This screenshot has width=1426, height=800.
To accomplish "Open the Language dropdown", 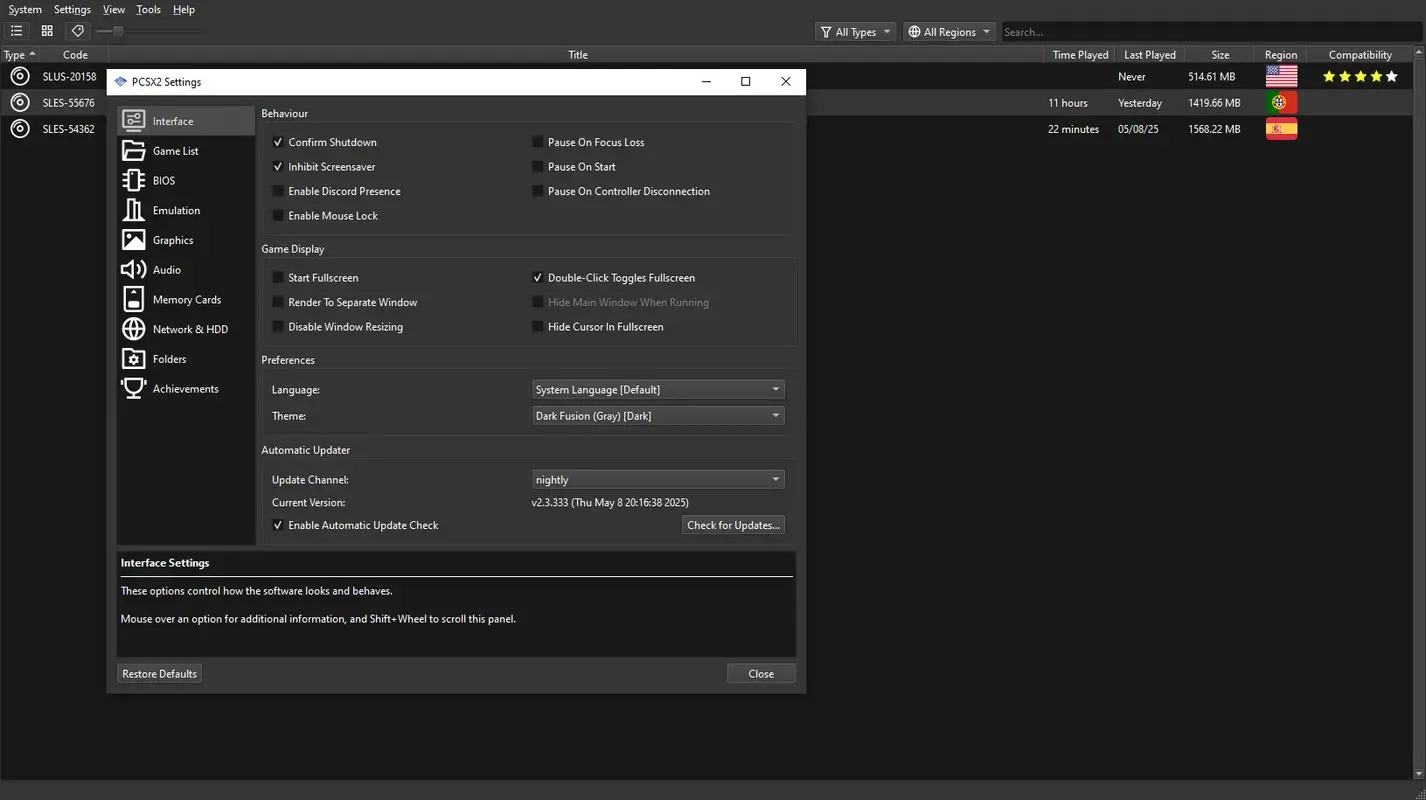I will 657,389.
